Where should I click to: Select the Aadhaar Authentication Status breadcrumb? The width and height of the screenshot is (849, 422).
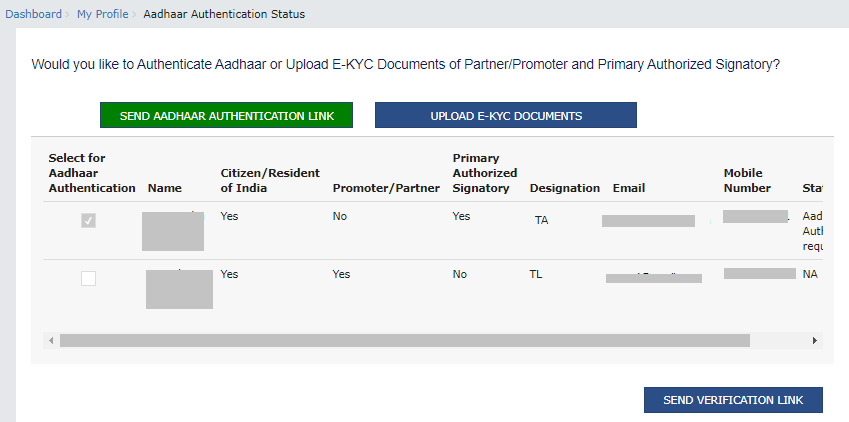tap(224, 14)
